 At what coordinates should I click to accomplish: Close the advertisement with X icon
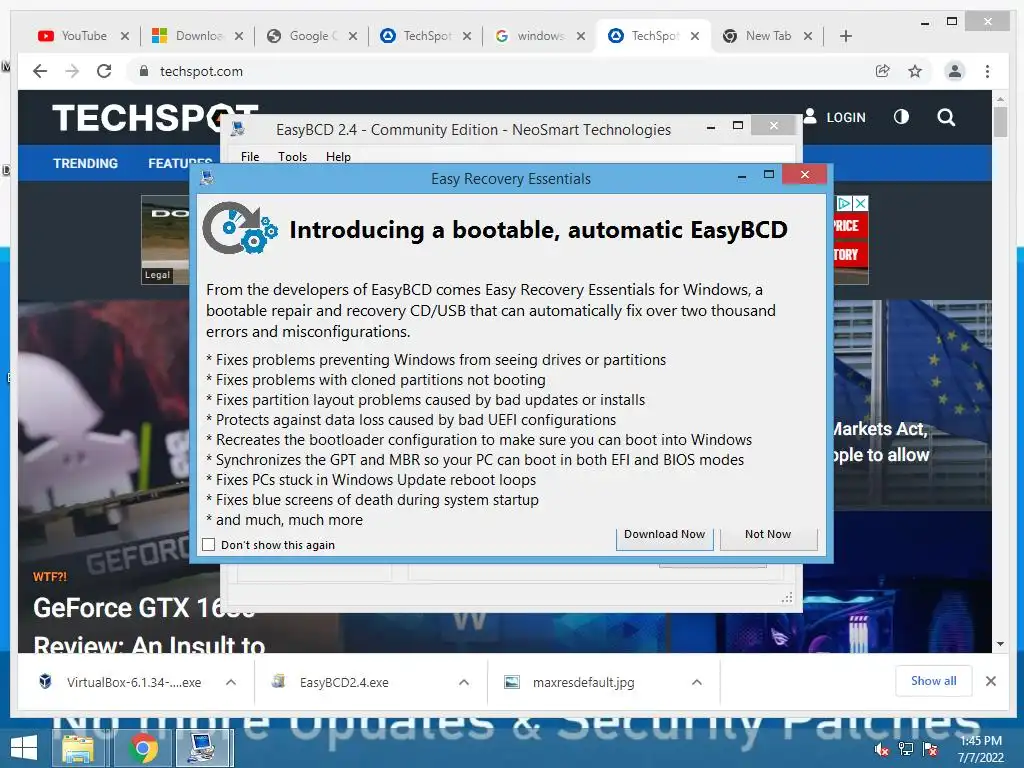pos(861,204)
